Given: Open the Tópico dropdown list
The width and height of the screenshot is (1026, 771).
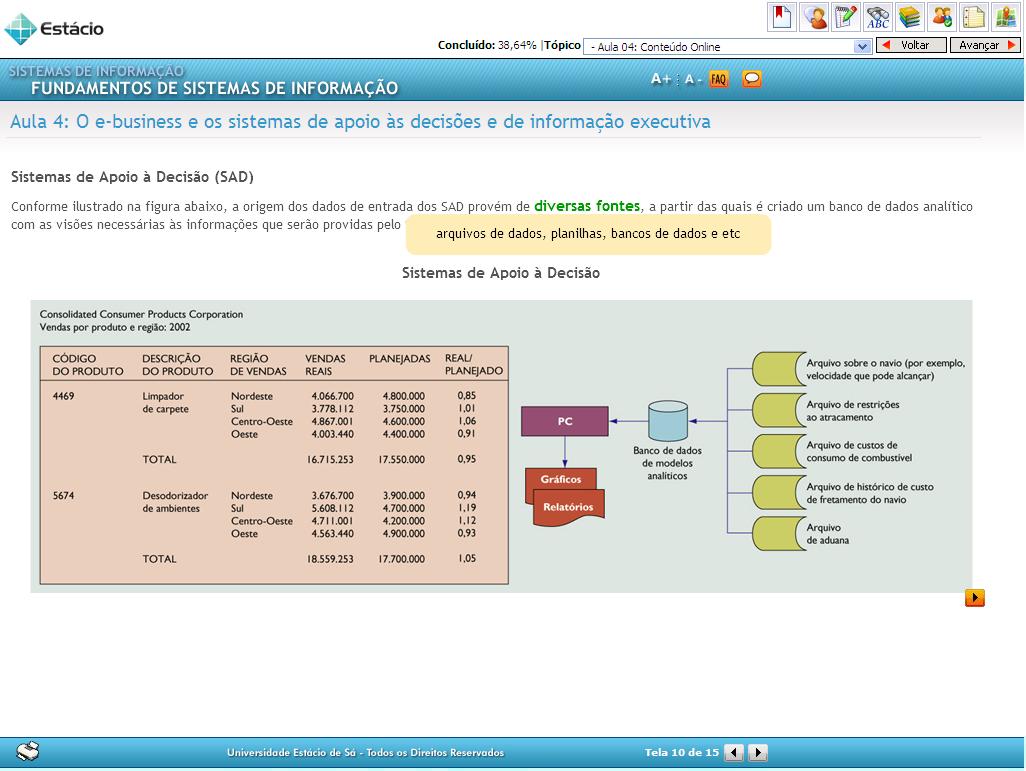Looking at the screenshot, I should coord(727,46).
